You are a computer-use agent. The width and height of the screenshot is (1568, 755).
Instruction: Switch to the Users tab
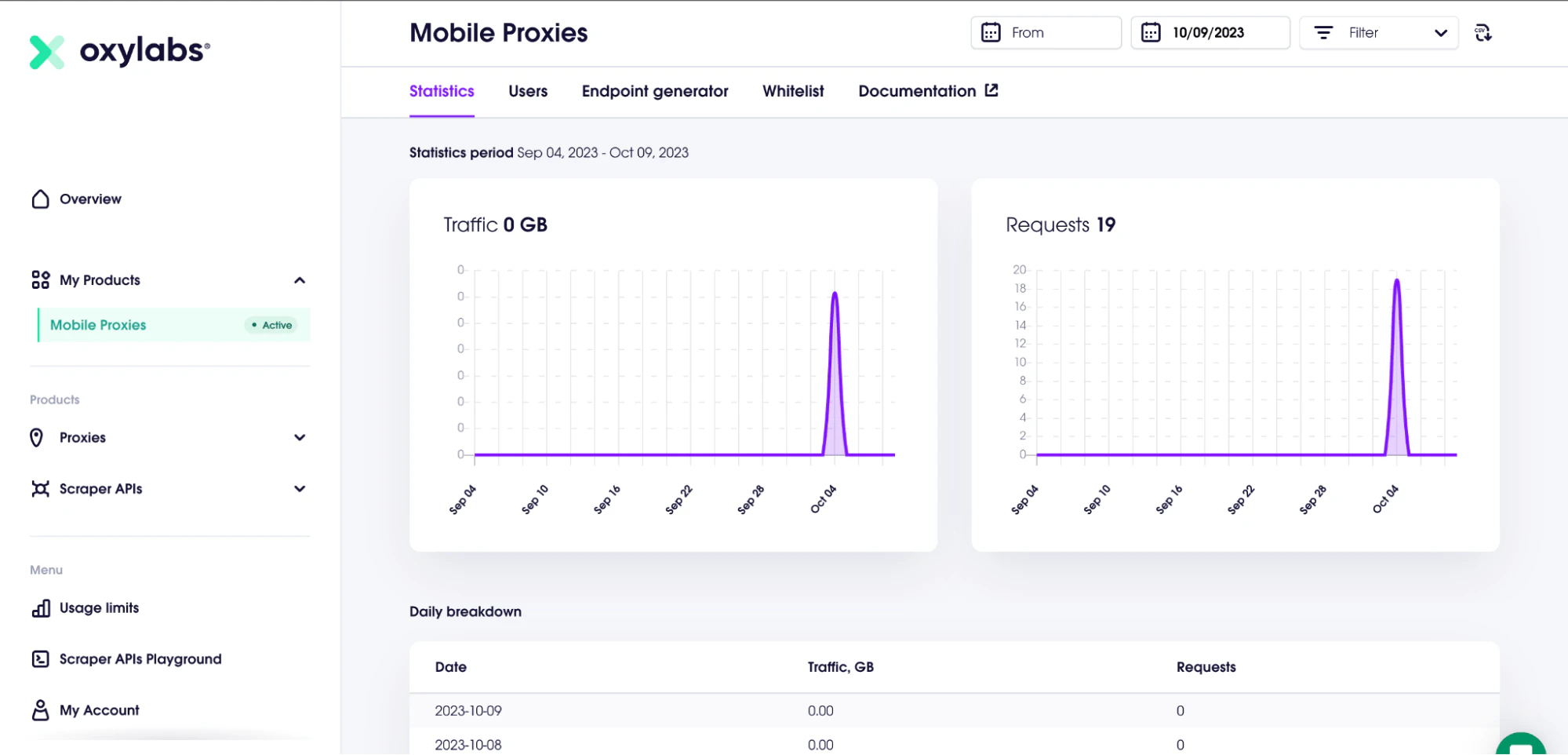528,91
